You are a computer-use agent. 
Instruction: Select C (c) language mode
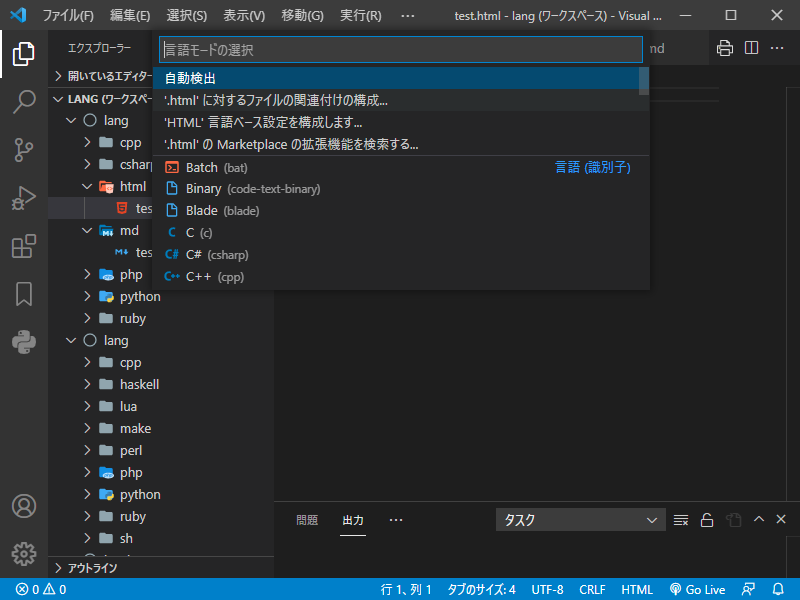pyautogui.click(x=401, y=233)
